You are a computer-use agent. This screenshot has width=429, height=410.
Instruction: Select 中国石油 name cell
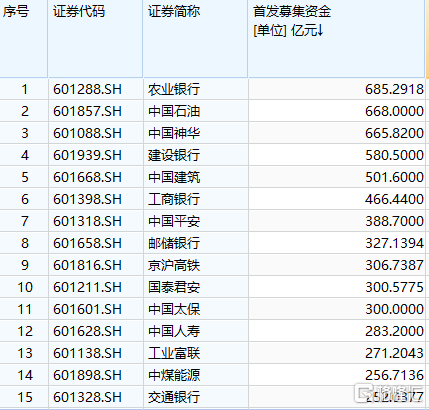(x=196, y=111)
